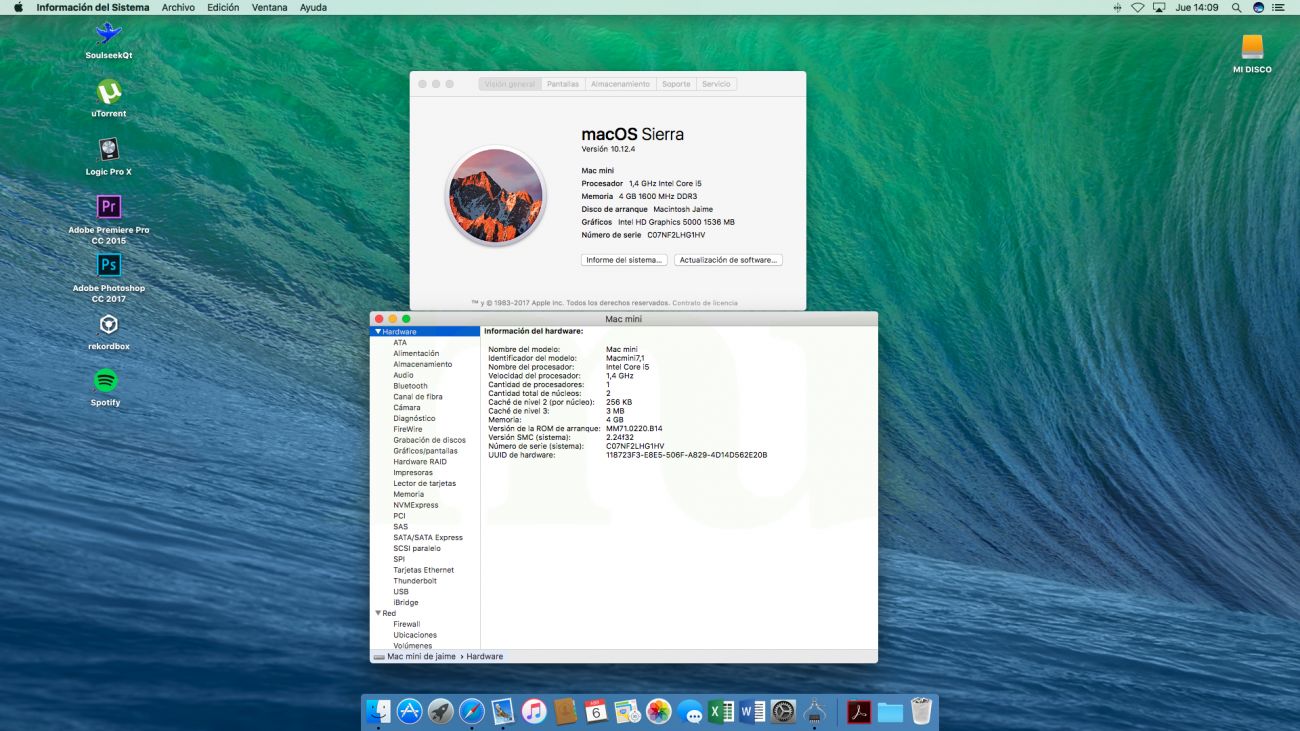Click the Siri icon in menu bar
1300x731 pixels.
pyautogui.click(x=1258, y=8)
